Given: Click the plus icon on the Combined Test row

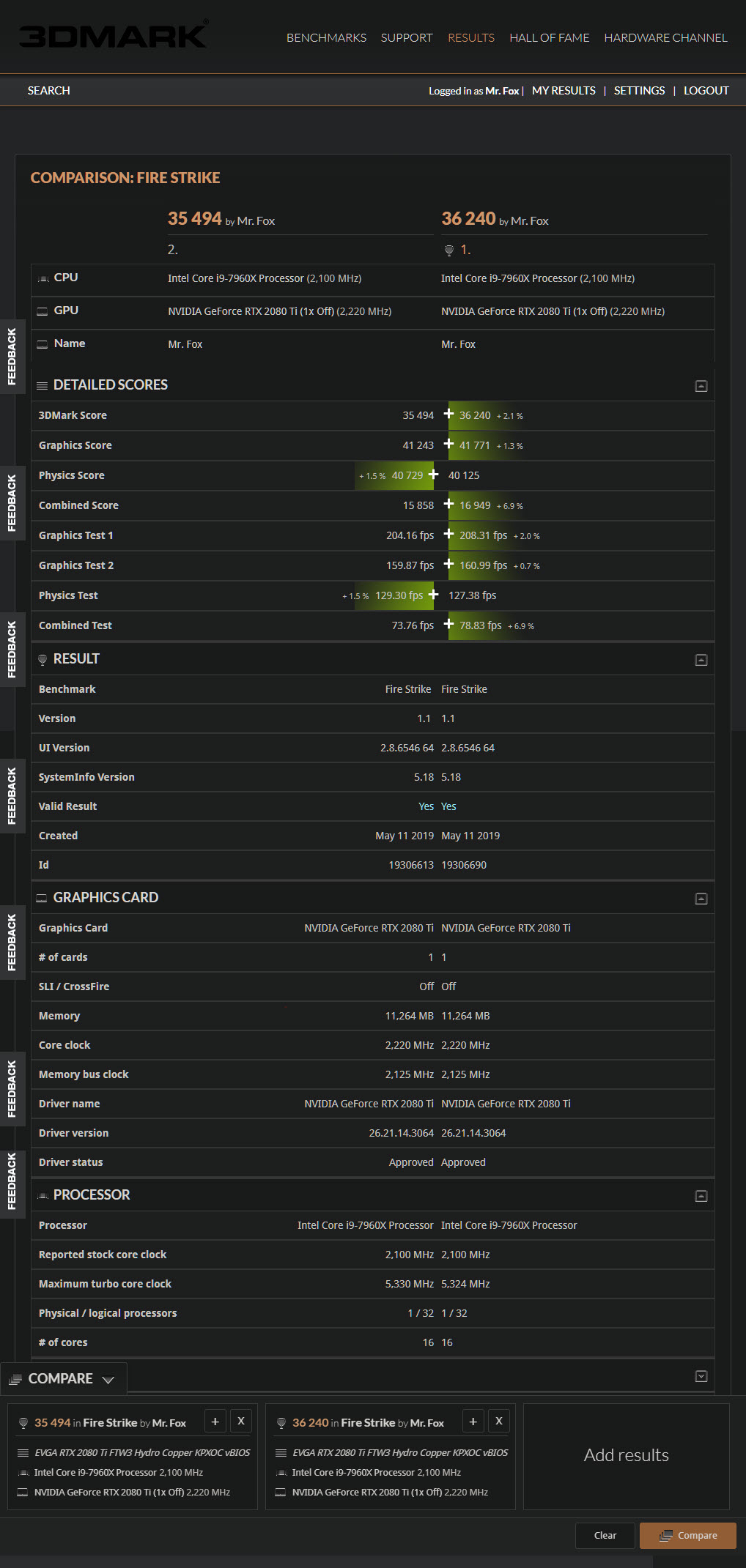Looking at the screenshot, I should pos(449,624).
